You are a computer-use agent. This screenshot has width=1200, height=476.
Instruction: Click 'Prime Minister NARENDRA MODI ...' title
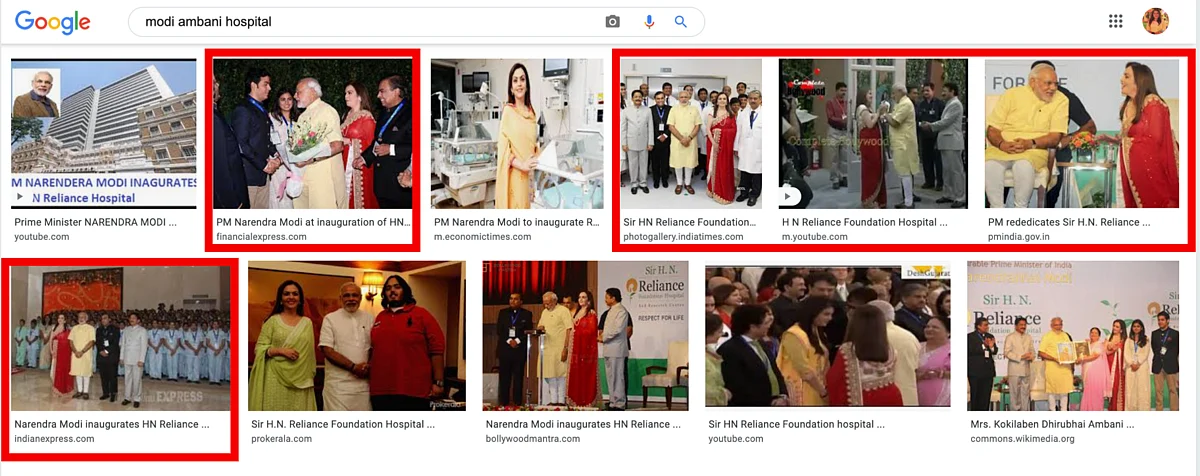[x=95, y=222]
